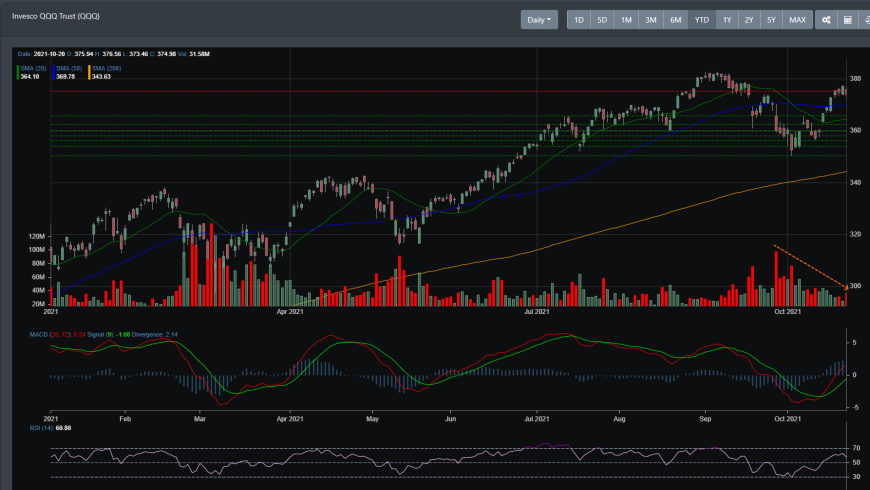Click the blue SMA 50 color bar
870x490 pixels.
(x=53, y=72)
